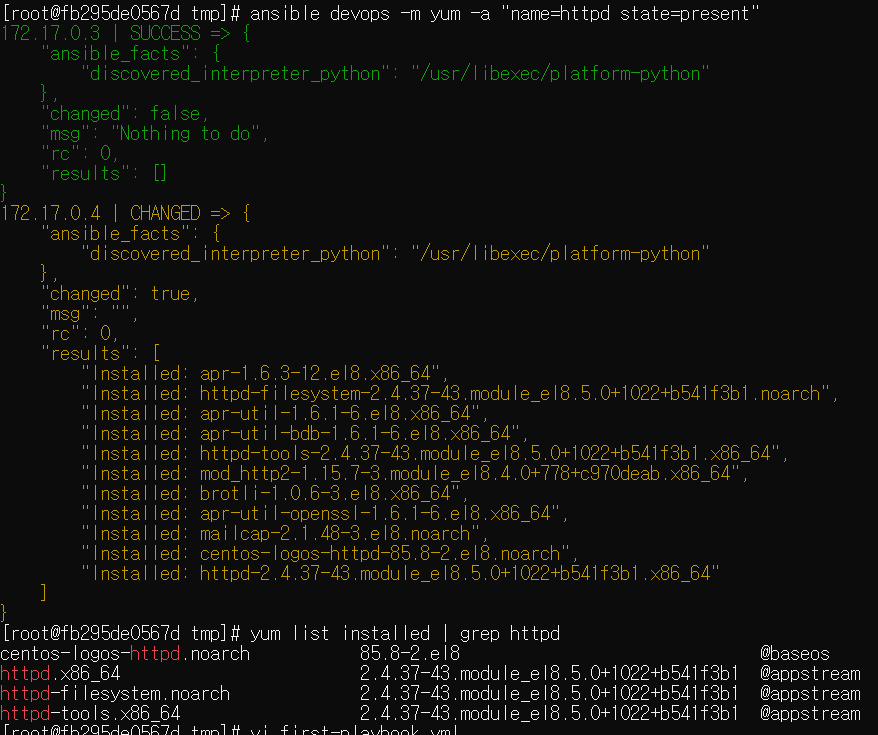Image resolution: width=878 pixels, height=735 pixels.
Task: Click the Installed apr-util-bdb result line
Action: click(x=305, y=433)
